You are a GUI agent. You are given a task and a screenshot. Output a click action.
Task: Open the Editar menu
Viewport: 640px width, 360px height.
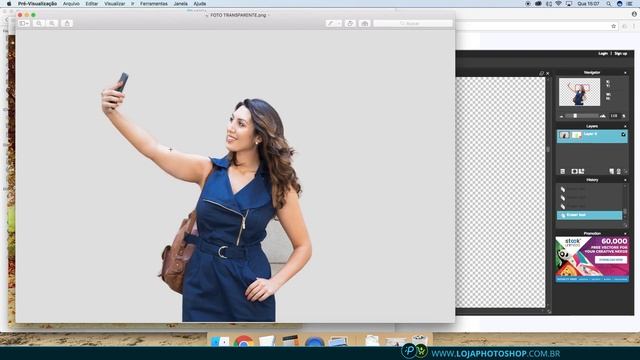pyautogui.click(x=91, y=4)
